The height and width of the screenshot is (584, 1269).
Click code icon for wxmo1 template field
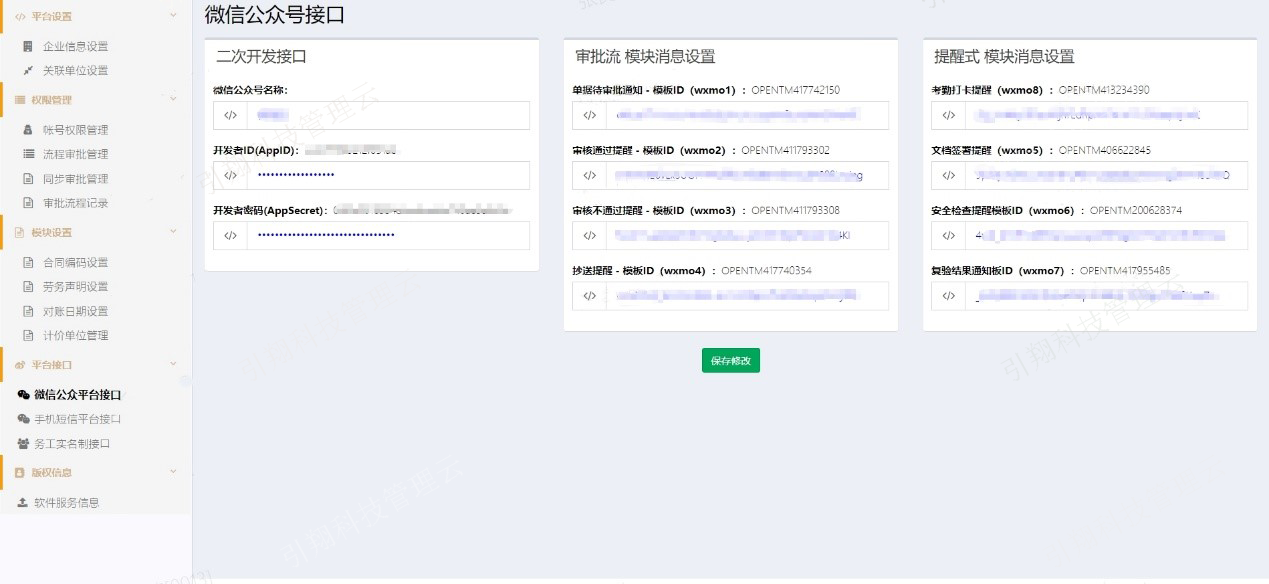click(x=589, y=115)
